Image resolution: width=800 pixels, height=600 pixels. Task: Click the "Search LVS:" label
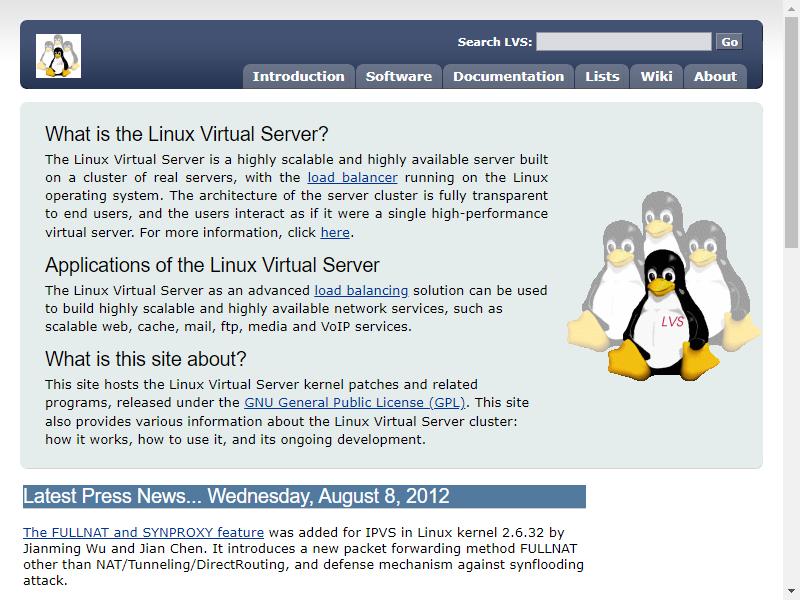click(494, 42)
